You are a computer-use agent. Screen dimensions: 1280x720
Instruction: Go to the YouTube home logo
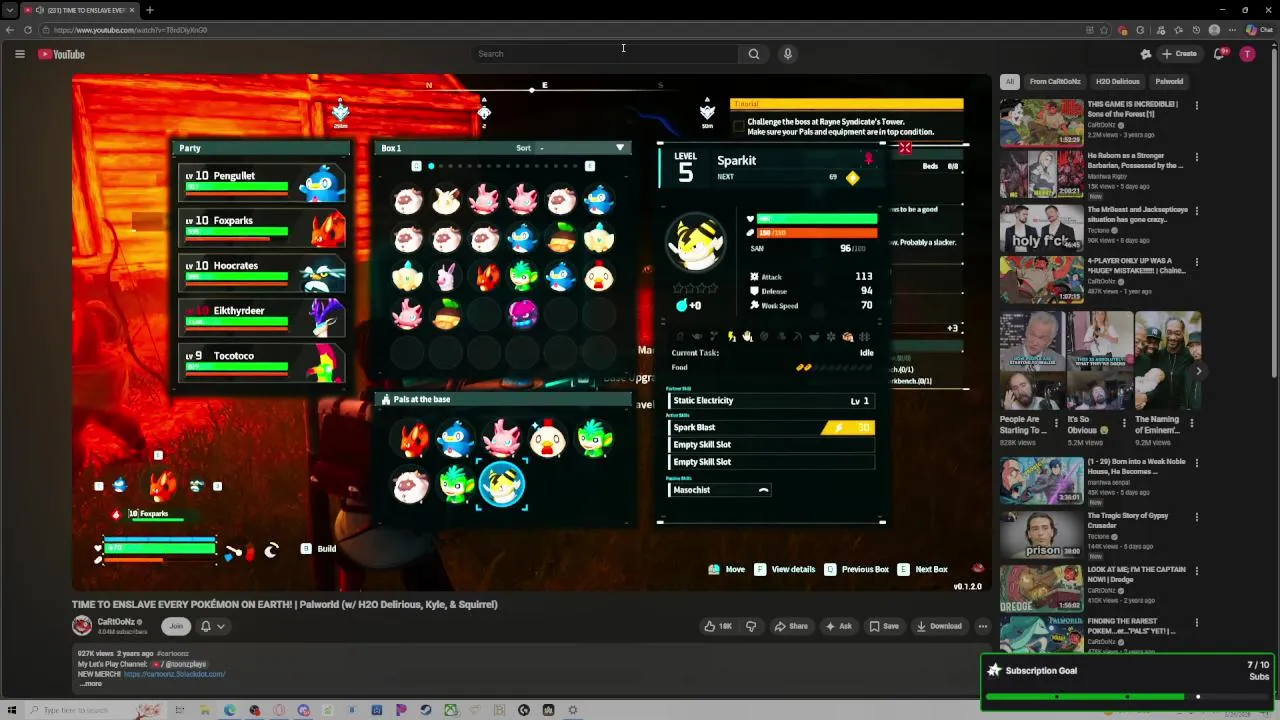pos(62,54)
